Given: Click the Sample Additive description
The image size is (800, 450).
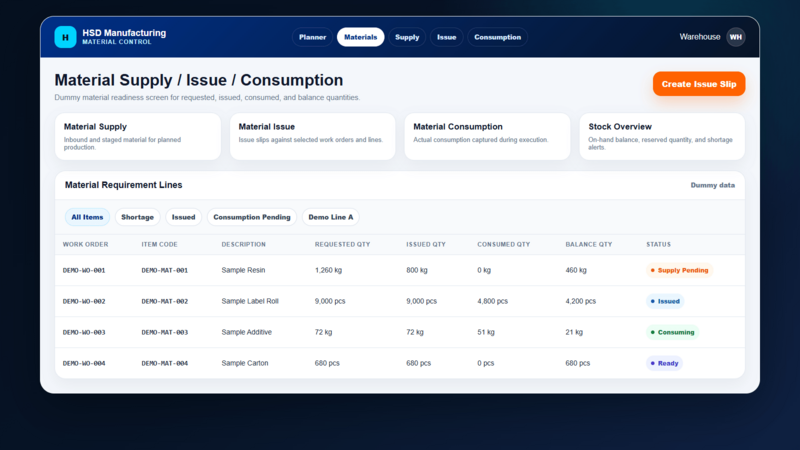Looking at the screenshot, I should [x=246, y=332].
